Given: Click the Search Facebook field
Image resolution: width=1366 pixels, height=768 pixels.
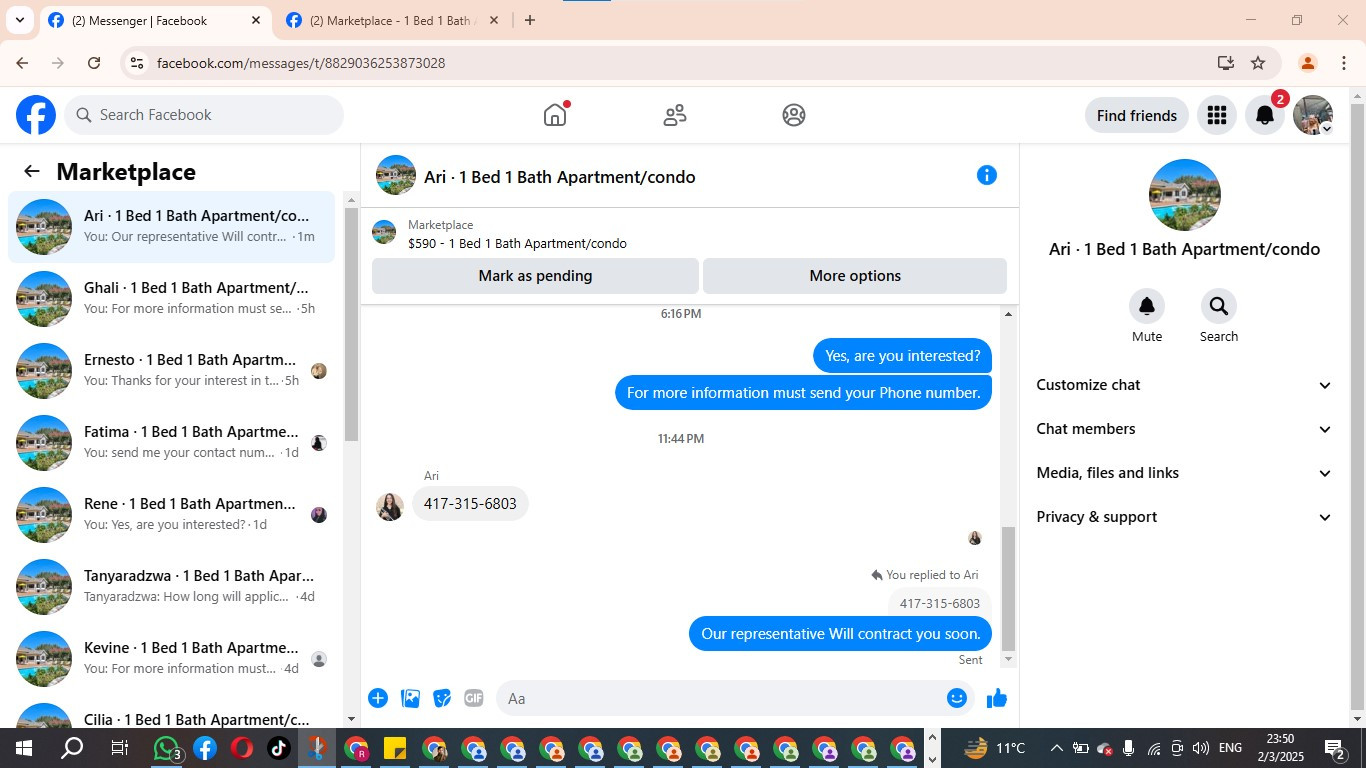Looking at the screenshot, I should 204,115.
